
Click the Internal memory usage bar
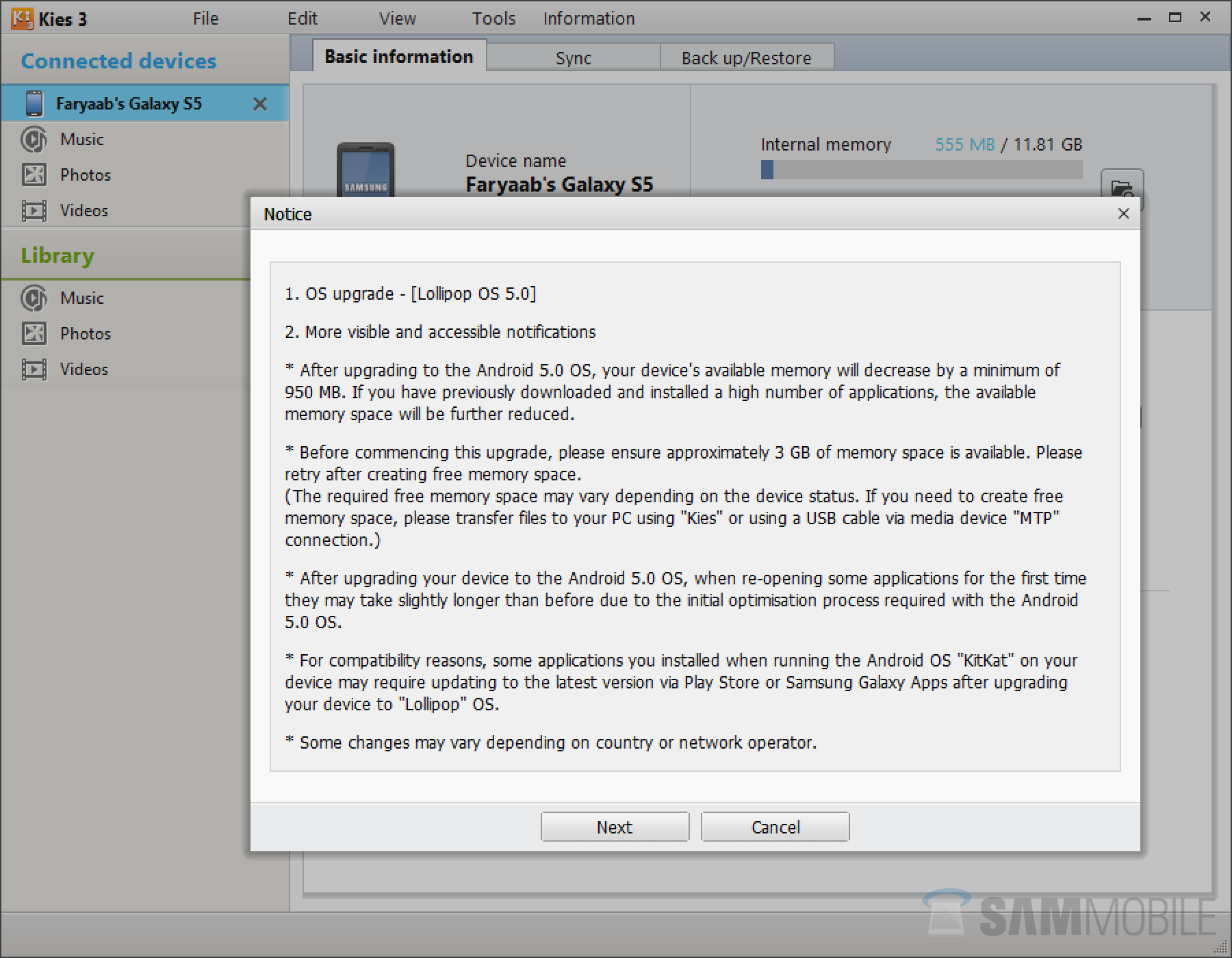click(x=921, y=170)
